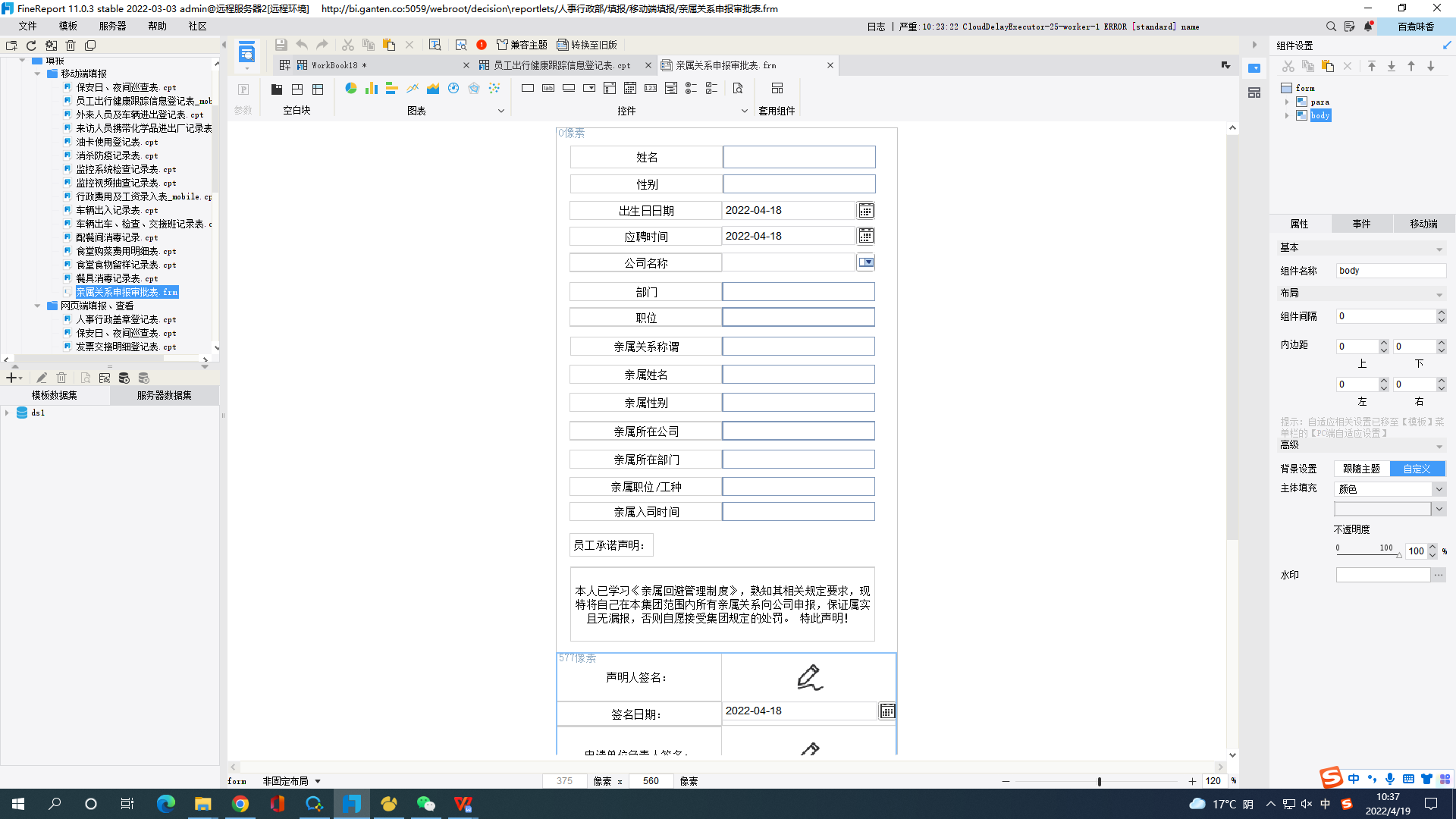Expand the ds1 dataset node
Screen dimensions: 1456x819
pos(7,413)
